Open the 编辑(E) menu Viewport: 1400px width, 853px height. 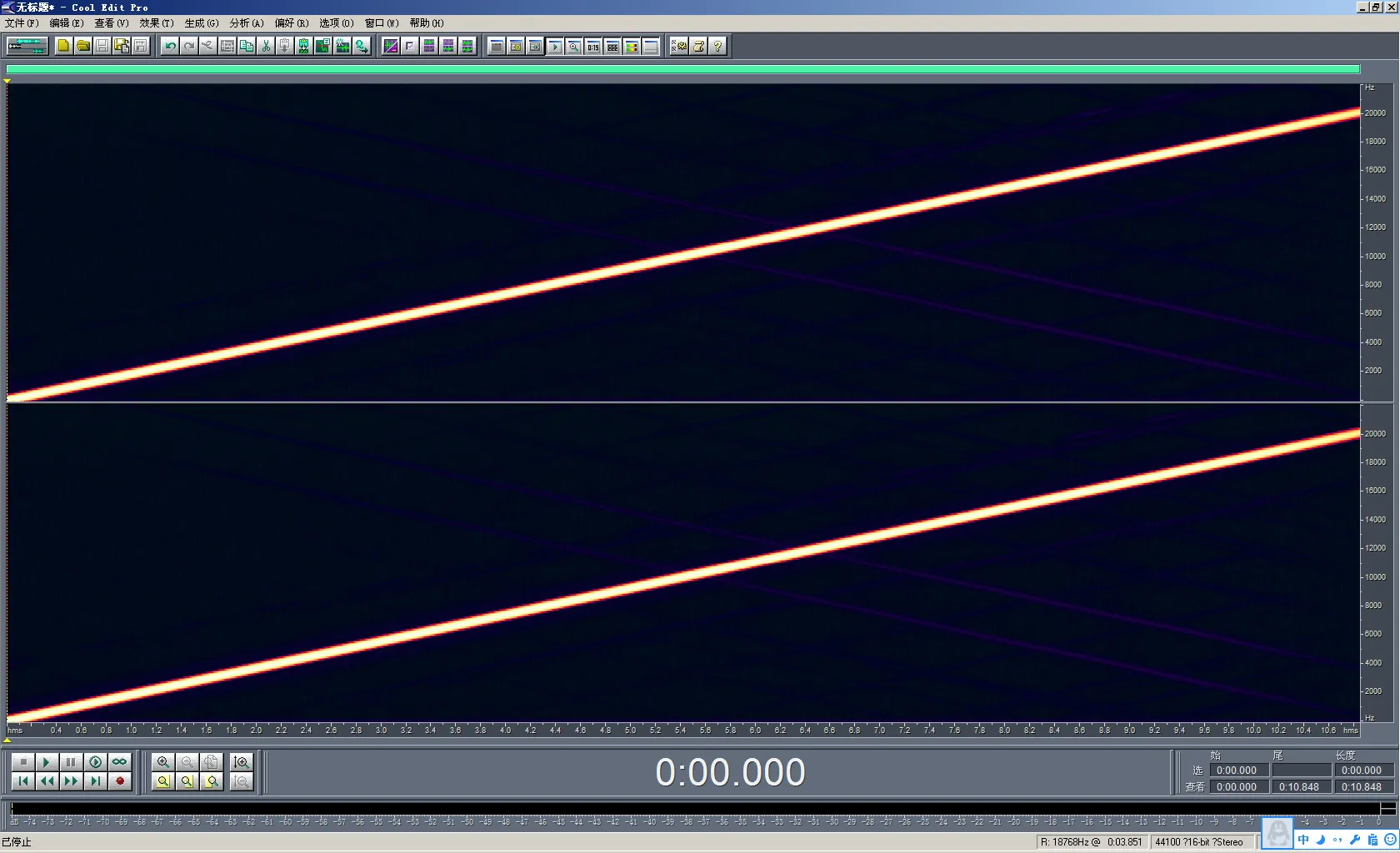[67, 23]
